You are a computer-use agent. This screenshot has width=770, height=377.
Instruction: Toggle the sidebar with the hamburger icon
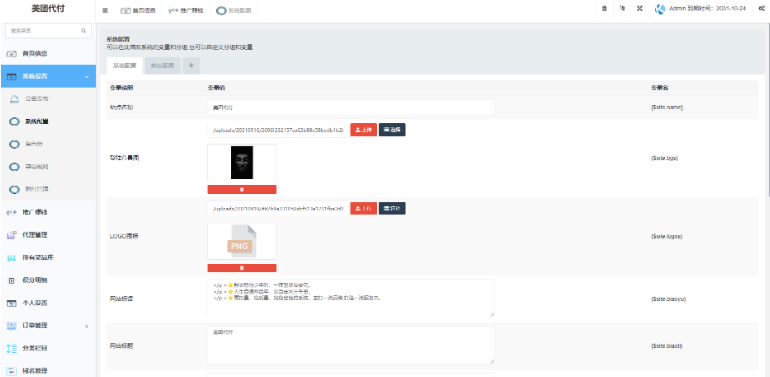click(x=105, y=10)
